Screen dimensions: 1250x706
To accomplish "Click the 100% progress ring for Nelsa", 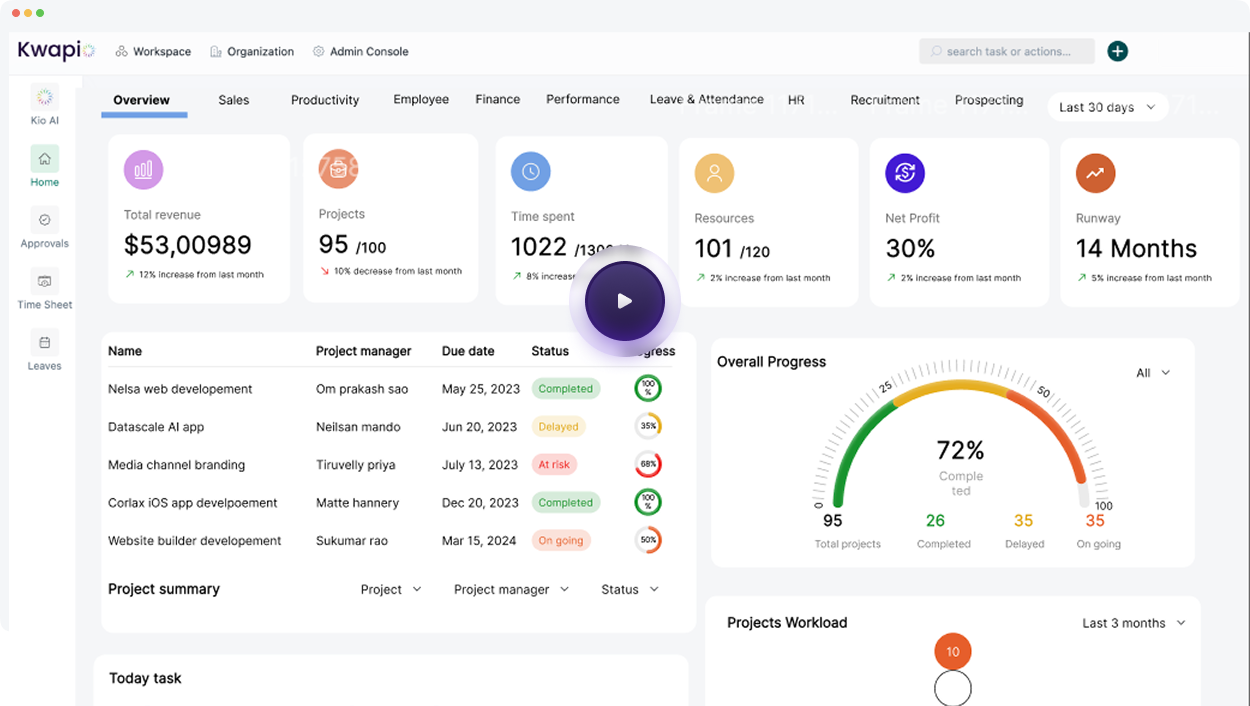I will pos(648,388).
